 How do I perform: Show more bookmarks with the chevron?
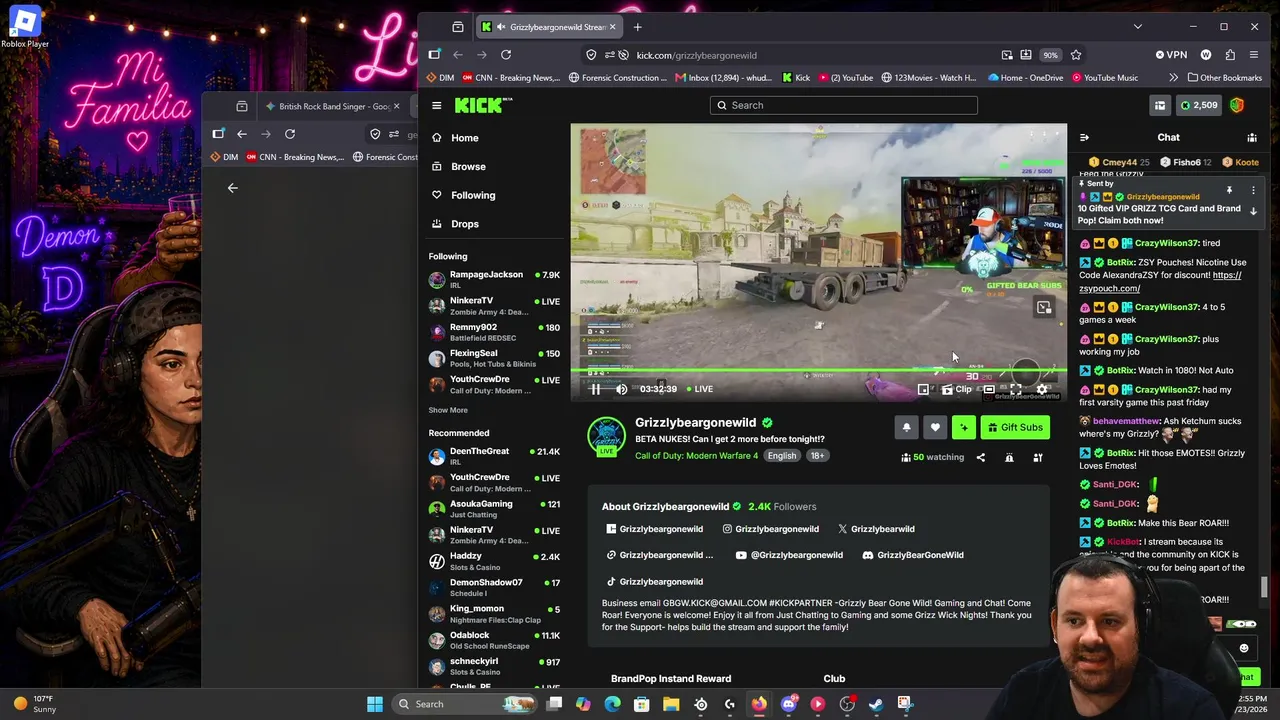pyautogui.click(x=1173, y=78)
